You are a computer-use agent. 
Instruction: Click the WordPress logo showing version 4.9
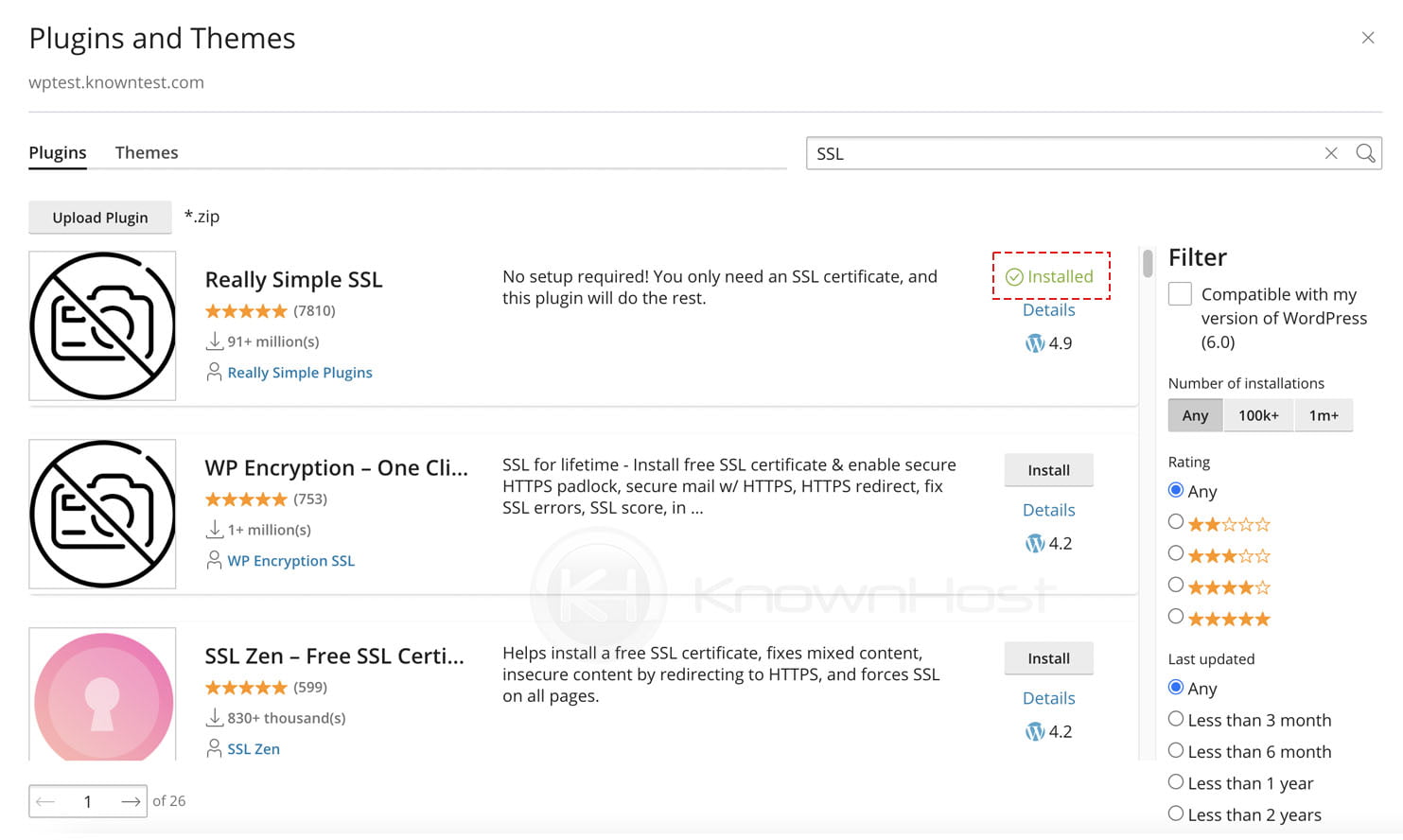[1034, 343]
